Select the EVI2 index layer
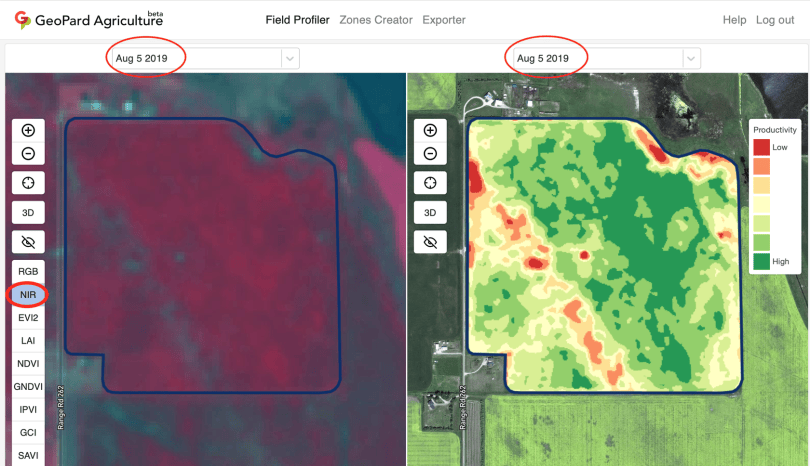This screenshot has width=810, height=466. (x=28, y=318)
